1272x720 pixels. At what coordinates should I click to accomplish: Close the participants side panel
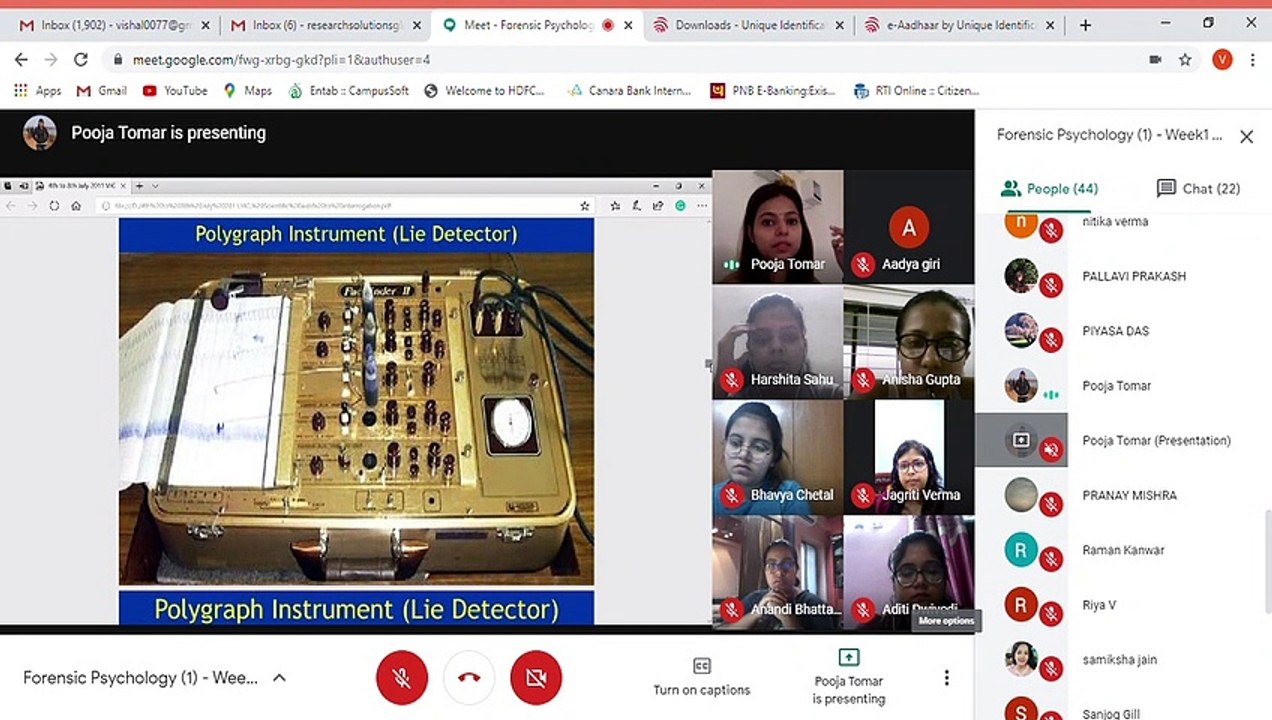1246,137
